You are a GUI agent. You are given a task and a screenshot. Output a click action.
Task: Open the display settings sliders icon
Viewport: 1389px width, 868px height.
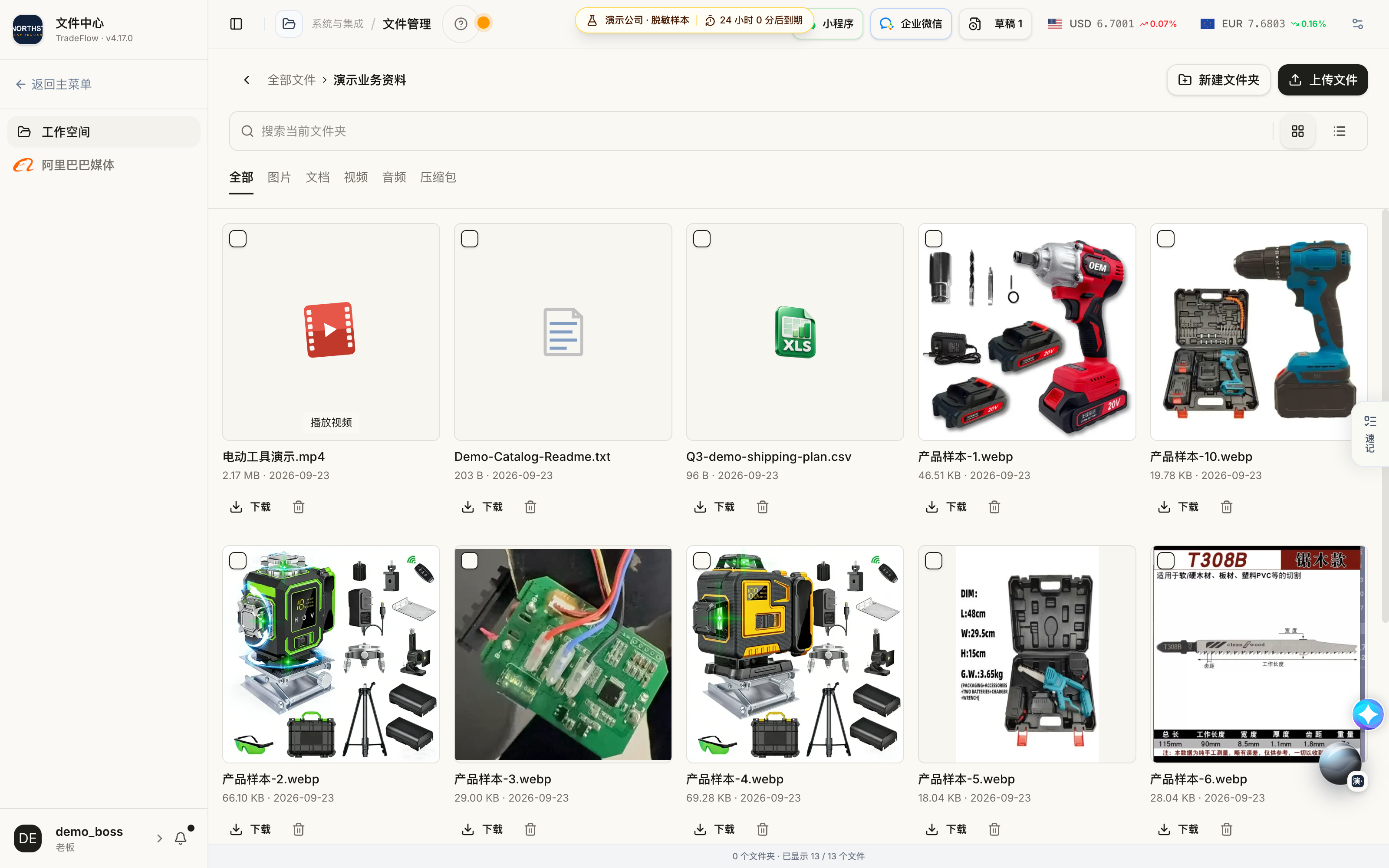(x=1357, y=23)
